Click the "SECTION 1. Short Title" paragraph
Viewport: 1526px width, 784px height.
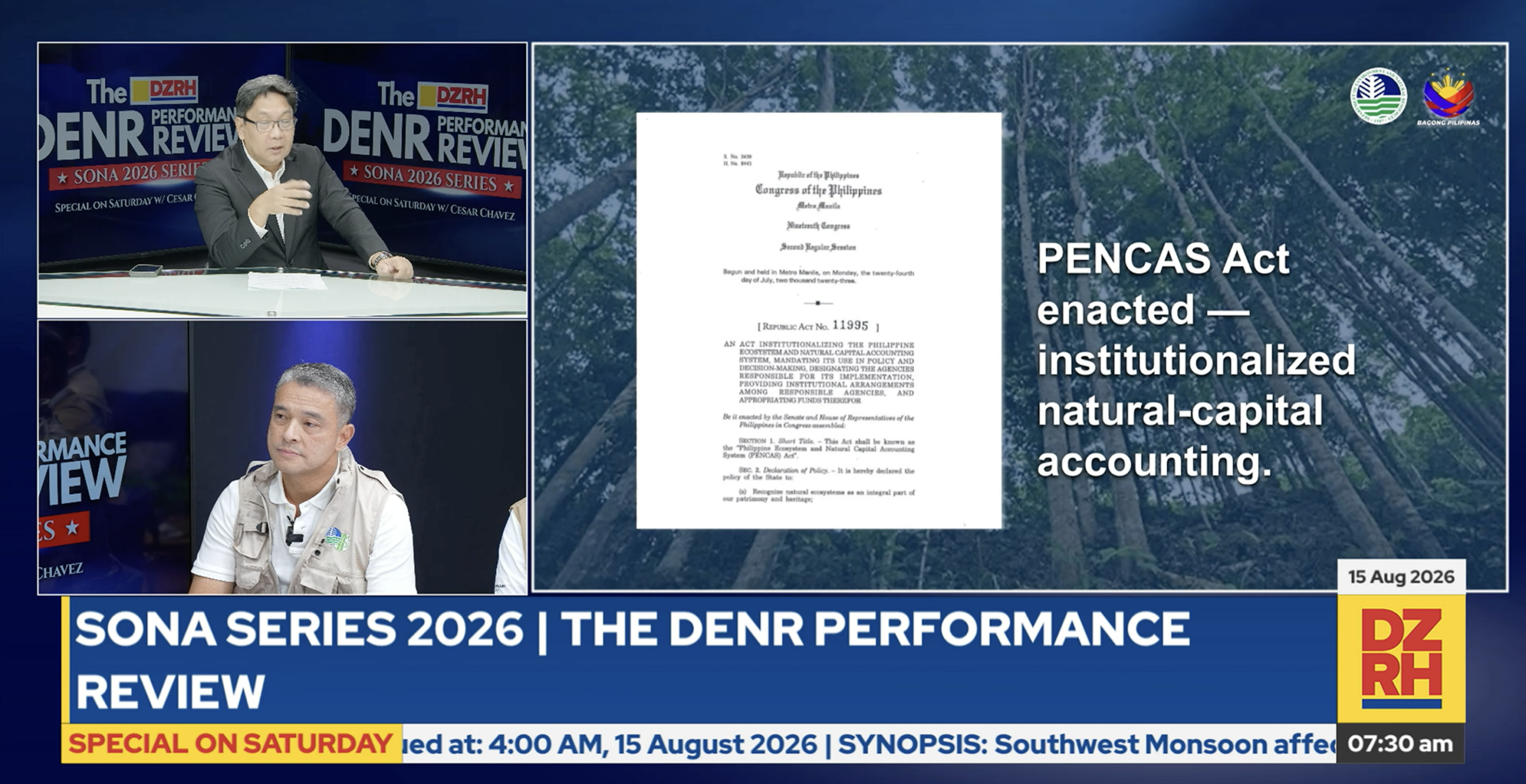click(818, 449)
